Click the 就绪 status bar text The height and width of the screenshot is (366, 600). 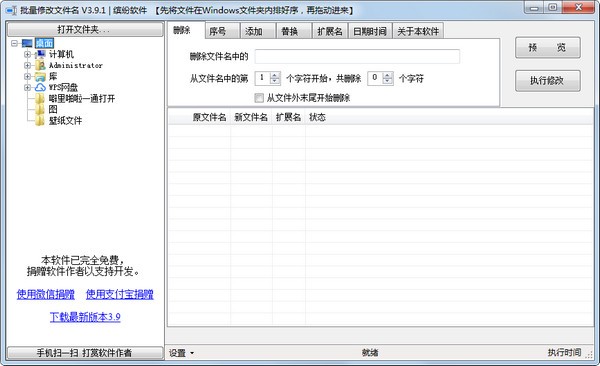(x=370, y=353)
